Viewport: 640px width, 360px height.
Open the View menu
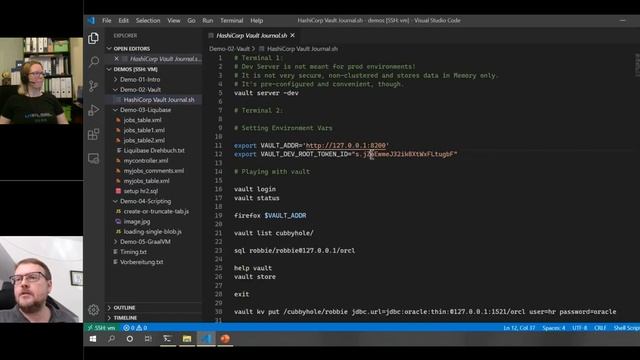174,20
